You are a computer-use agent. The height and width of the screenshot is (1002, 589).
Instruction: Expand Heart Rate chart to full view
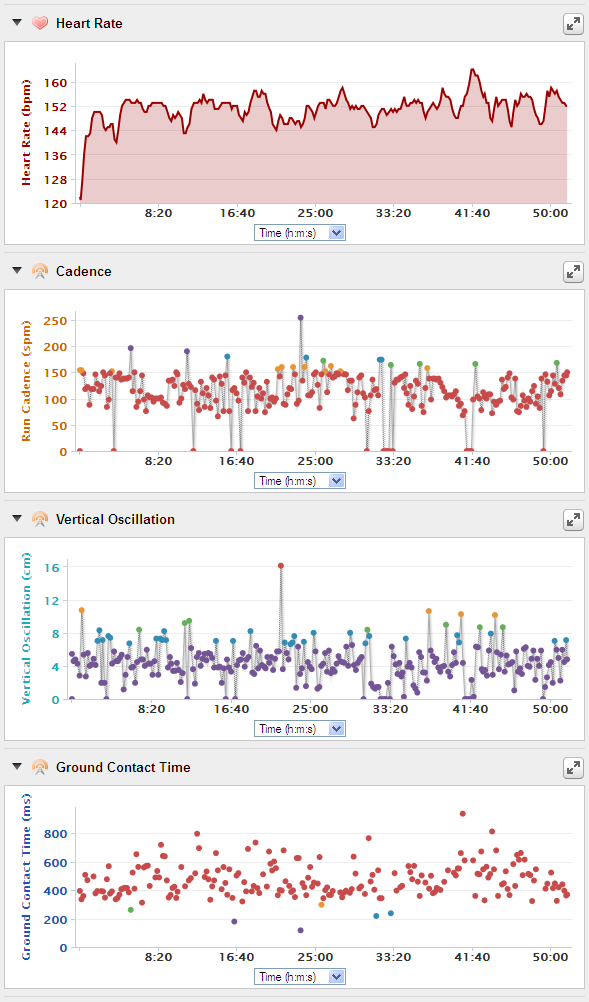573,24
